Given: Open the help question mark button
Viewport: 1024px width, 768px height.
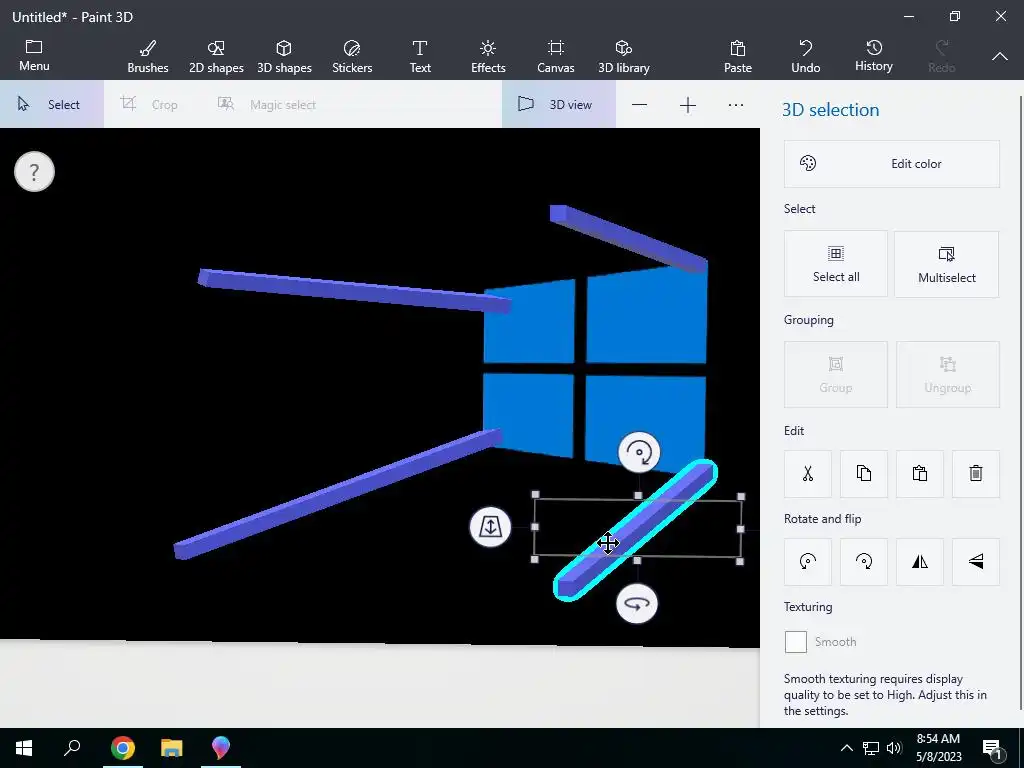Looking at the screenshot, I should [34, 172].
